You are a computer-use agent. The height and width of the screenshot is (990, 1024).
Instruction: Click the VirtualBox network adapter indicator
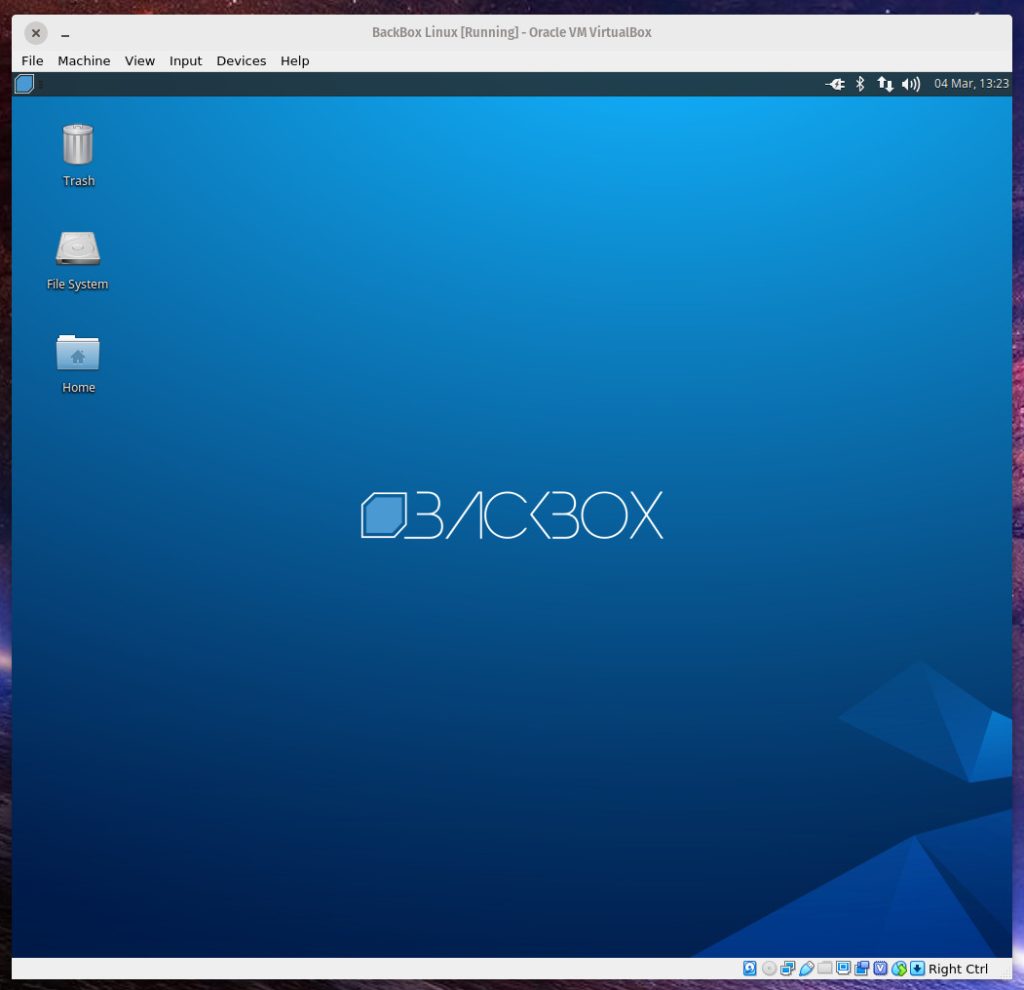pos(787,968)
